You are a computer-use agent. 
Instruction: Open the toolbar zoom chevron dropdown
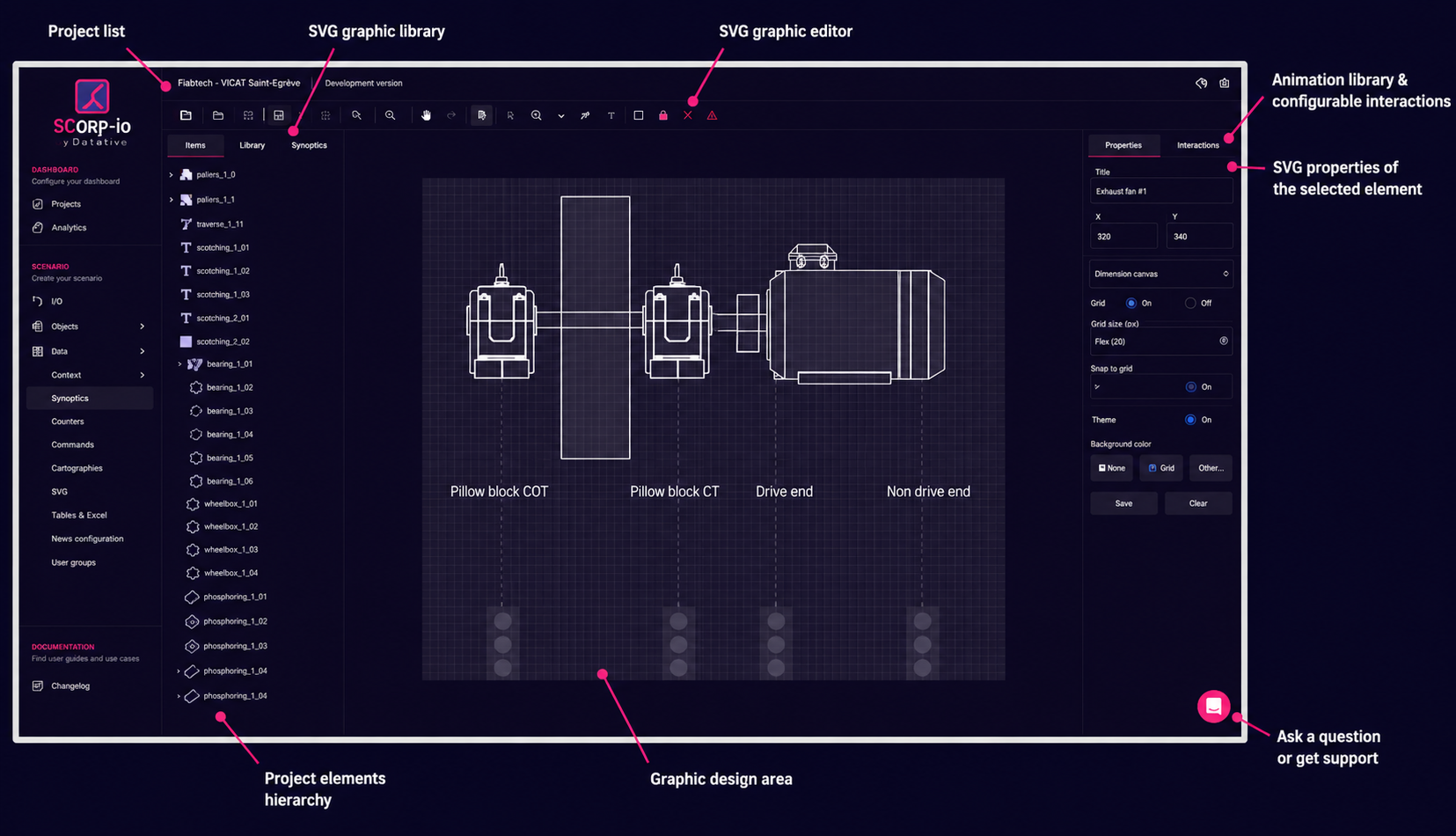coord(561,116)
